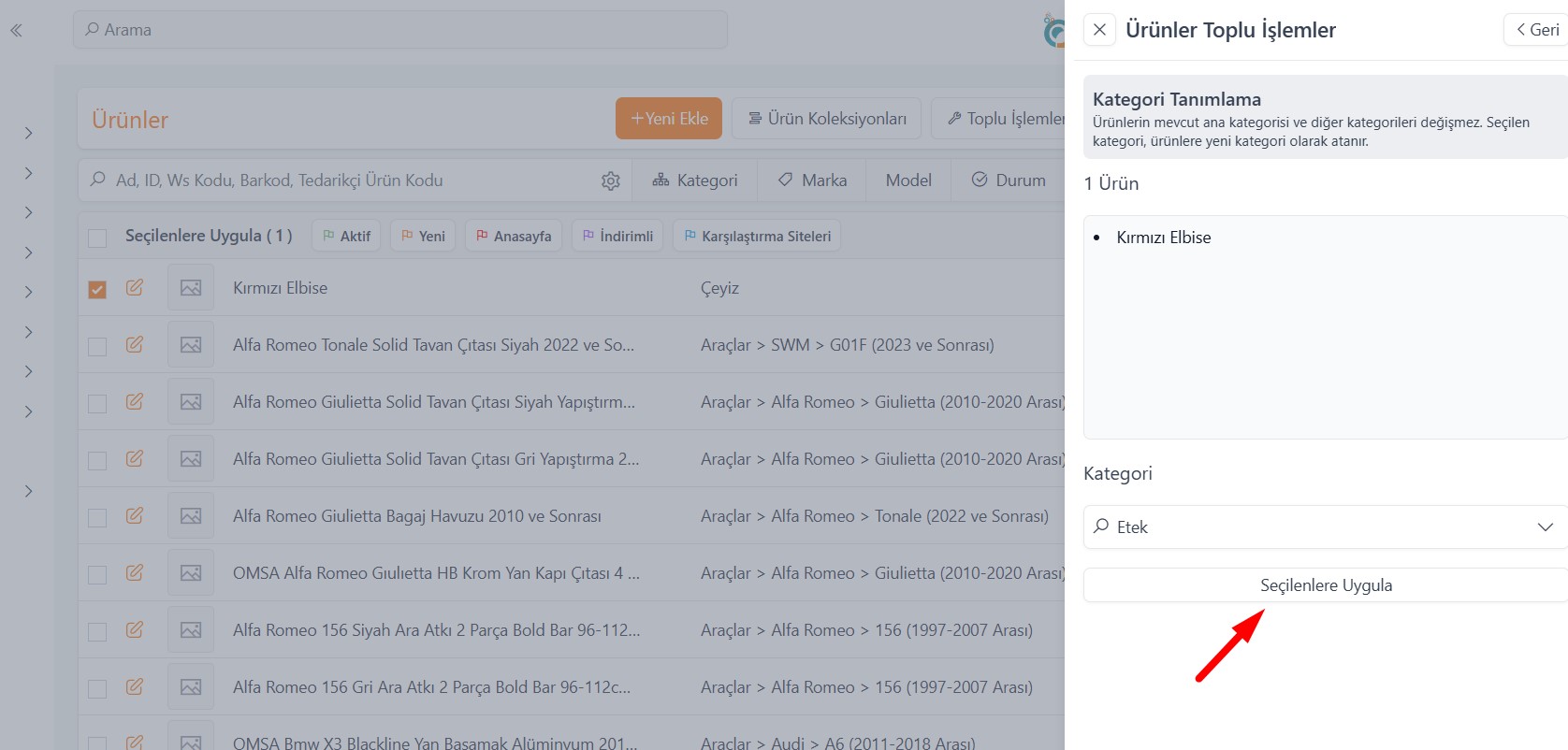Check the Alfa Romeo Tonale Solid row checkbox
This screenshot has width=1568, height=750.
point(97,346)
